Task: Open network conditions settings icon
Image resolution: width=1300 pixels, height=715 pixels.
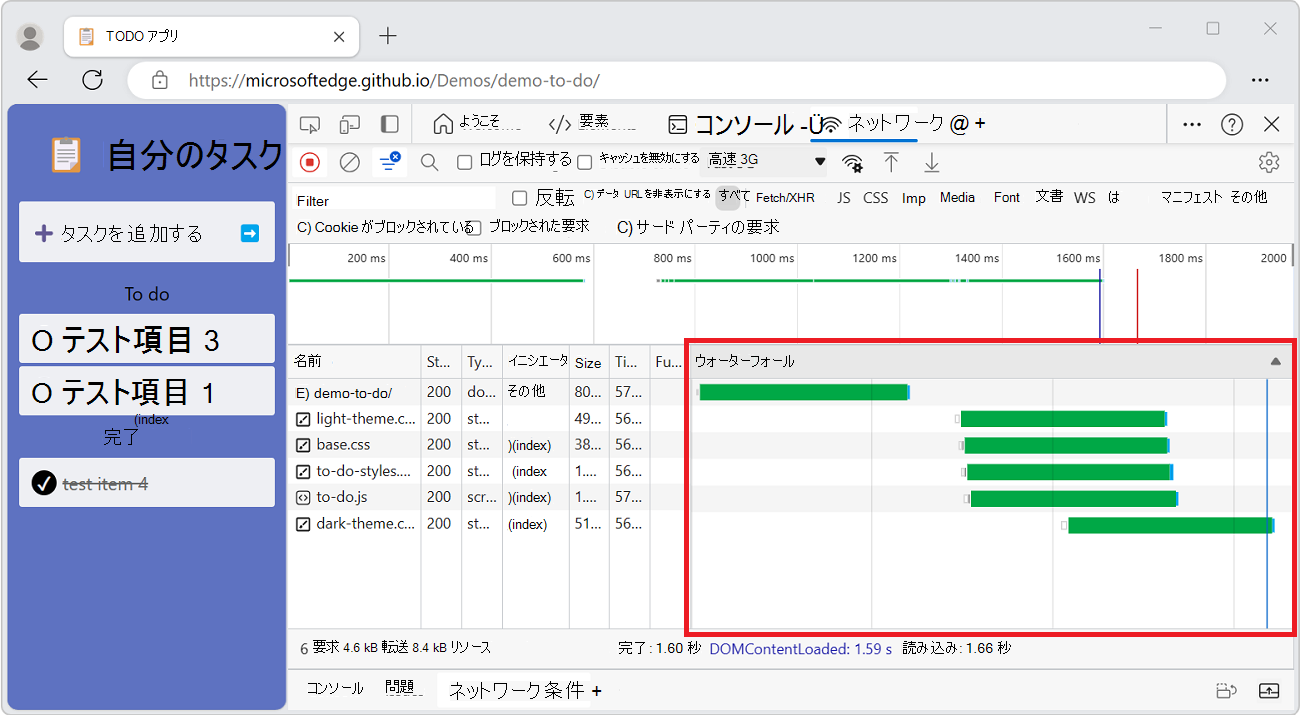Action: (x=852, y=161)
